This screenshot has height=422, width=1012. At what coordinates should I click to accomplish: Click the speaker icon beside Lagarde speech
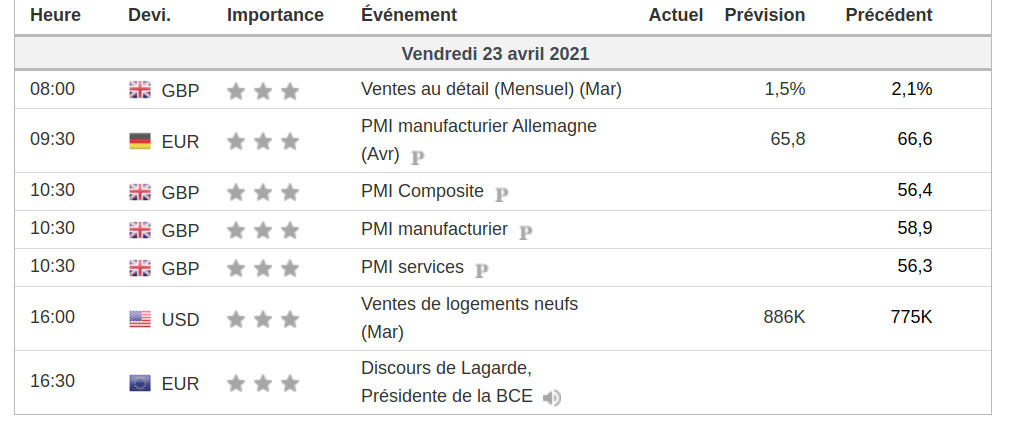(x=551, y=398)
